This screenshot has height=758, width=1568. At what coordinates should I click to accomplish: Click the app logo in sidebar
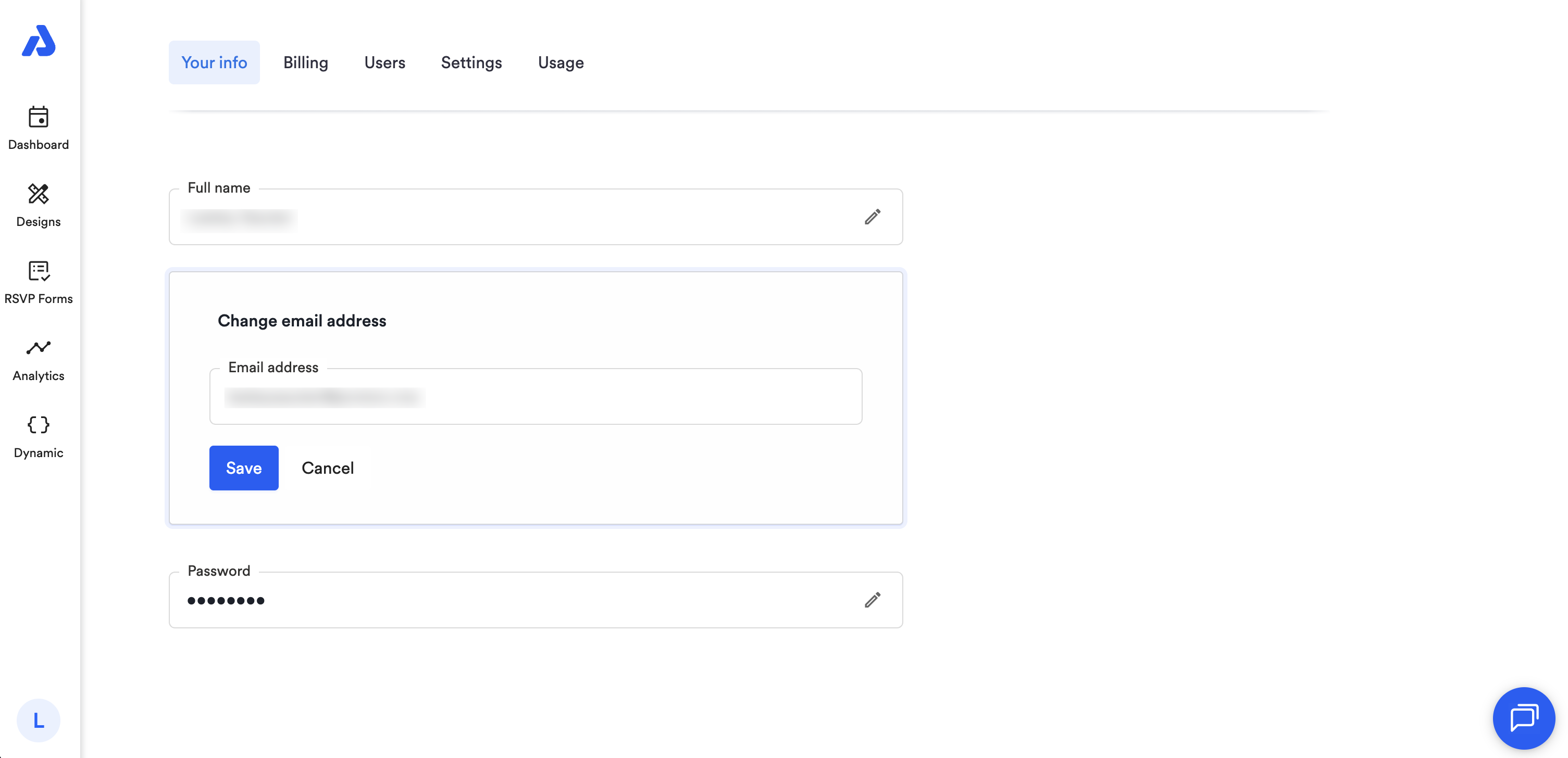pos(39,41)
